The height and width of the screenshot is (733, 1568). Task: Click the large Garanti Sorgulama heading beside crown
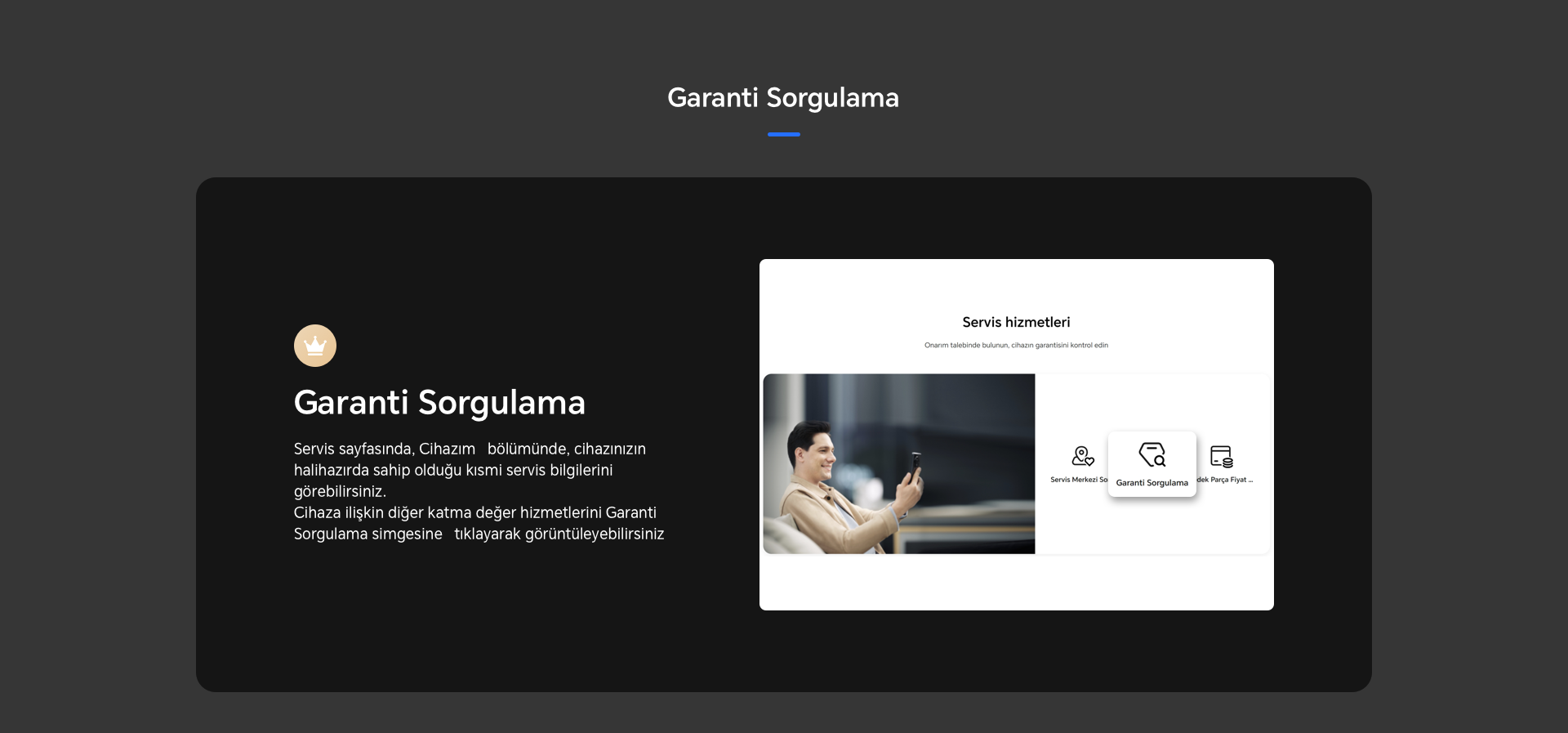(x=439, y=403)
